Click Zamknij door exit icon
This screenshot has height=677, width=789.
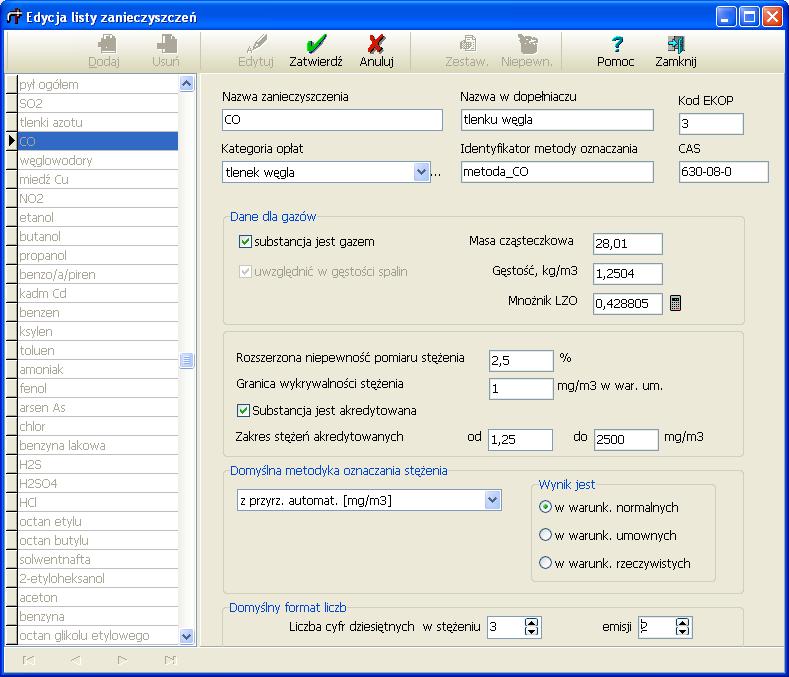676,51
